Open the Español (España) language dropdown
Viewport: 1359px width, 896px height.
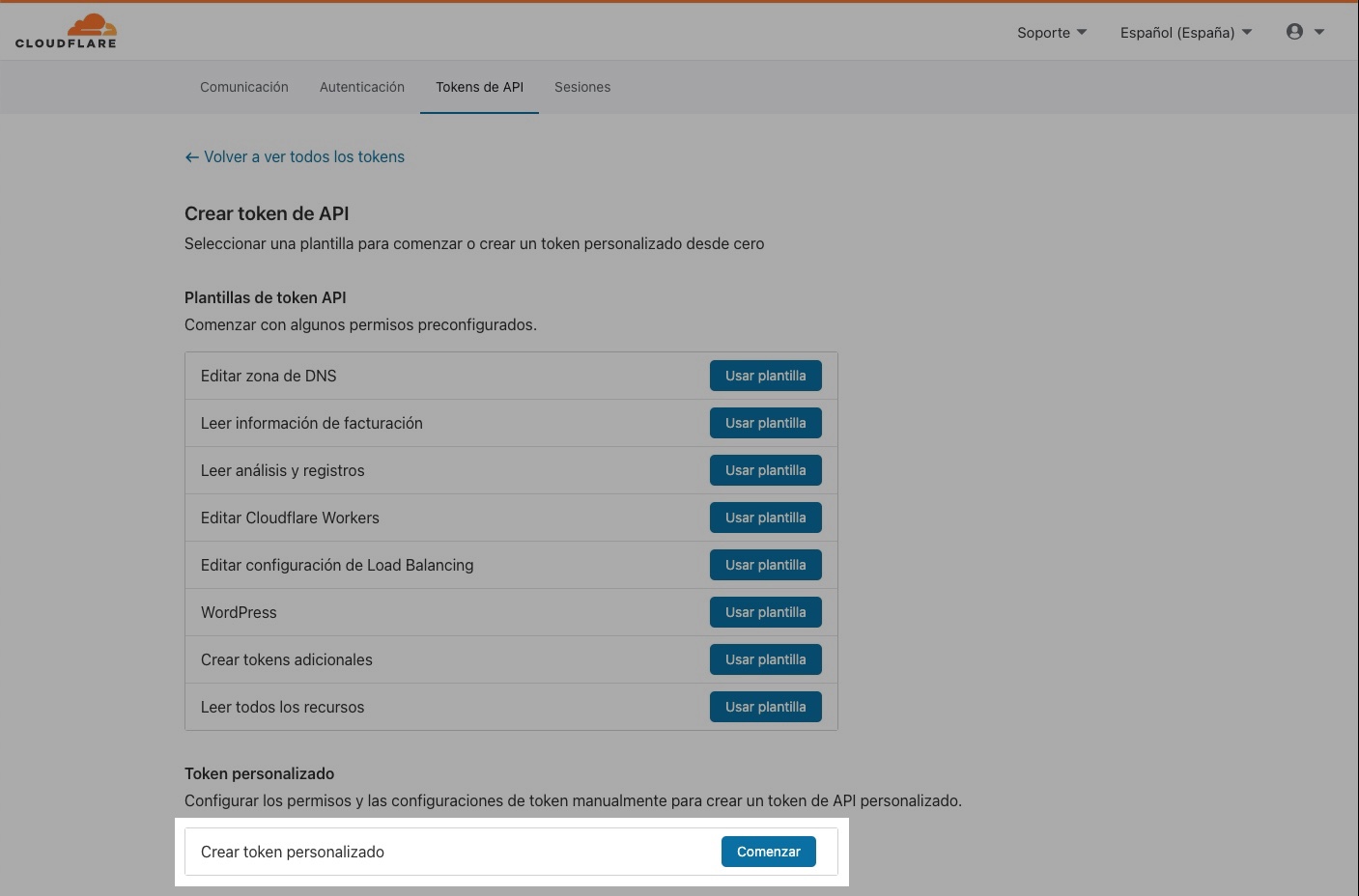(1185, 33)
